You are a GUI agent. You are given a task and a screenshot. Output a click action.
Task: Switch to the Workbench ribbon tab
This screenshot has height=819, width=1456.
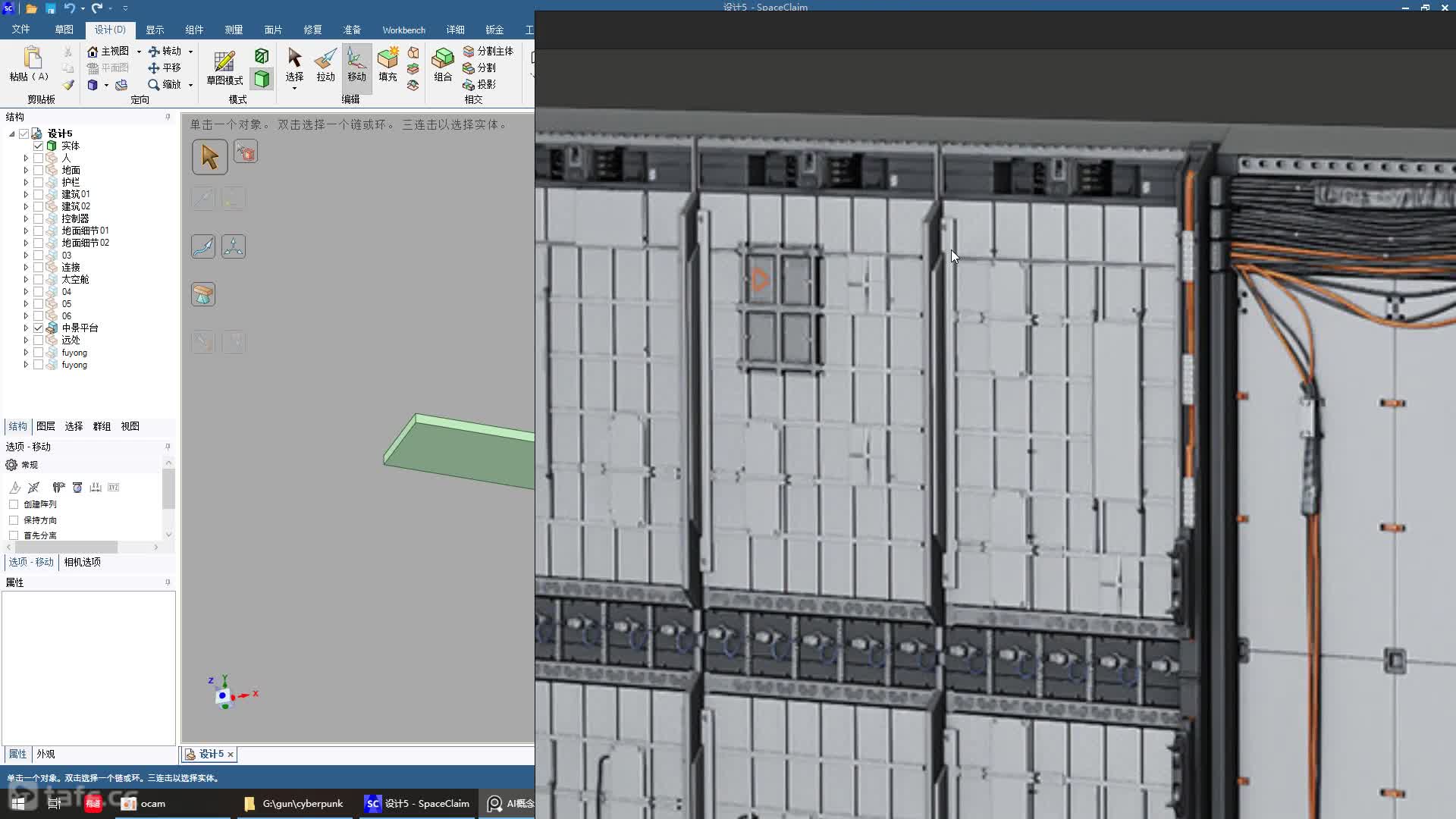coord(403,30)
